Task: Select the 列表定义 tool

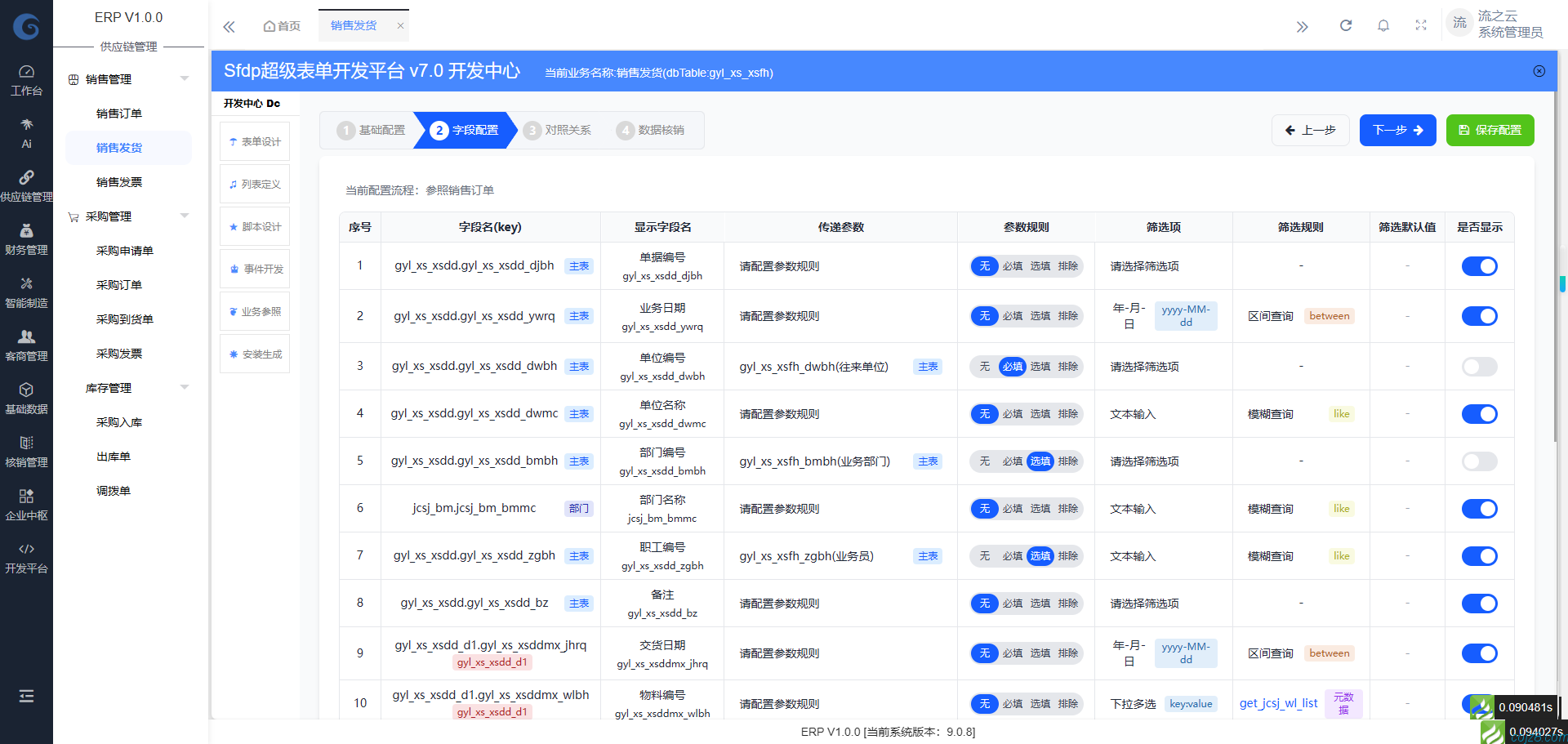Action: [254, 183]
